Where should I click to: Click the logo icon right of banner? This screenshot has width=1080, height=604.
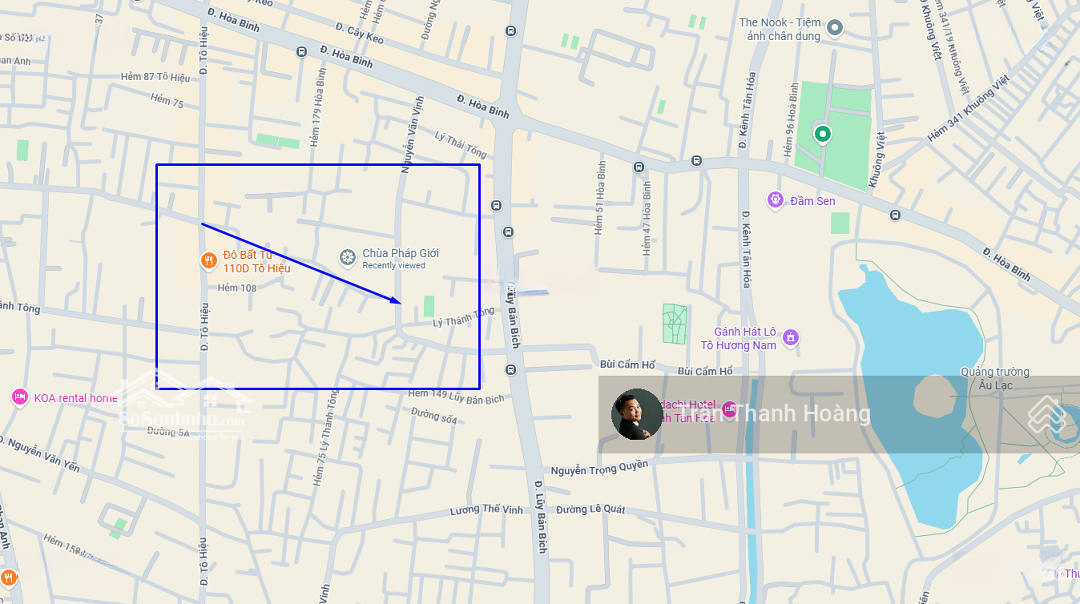[1047, 414]
